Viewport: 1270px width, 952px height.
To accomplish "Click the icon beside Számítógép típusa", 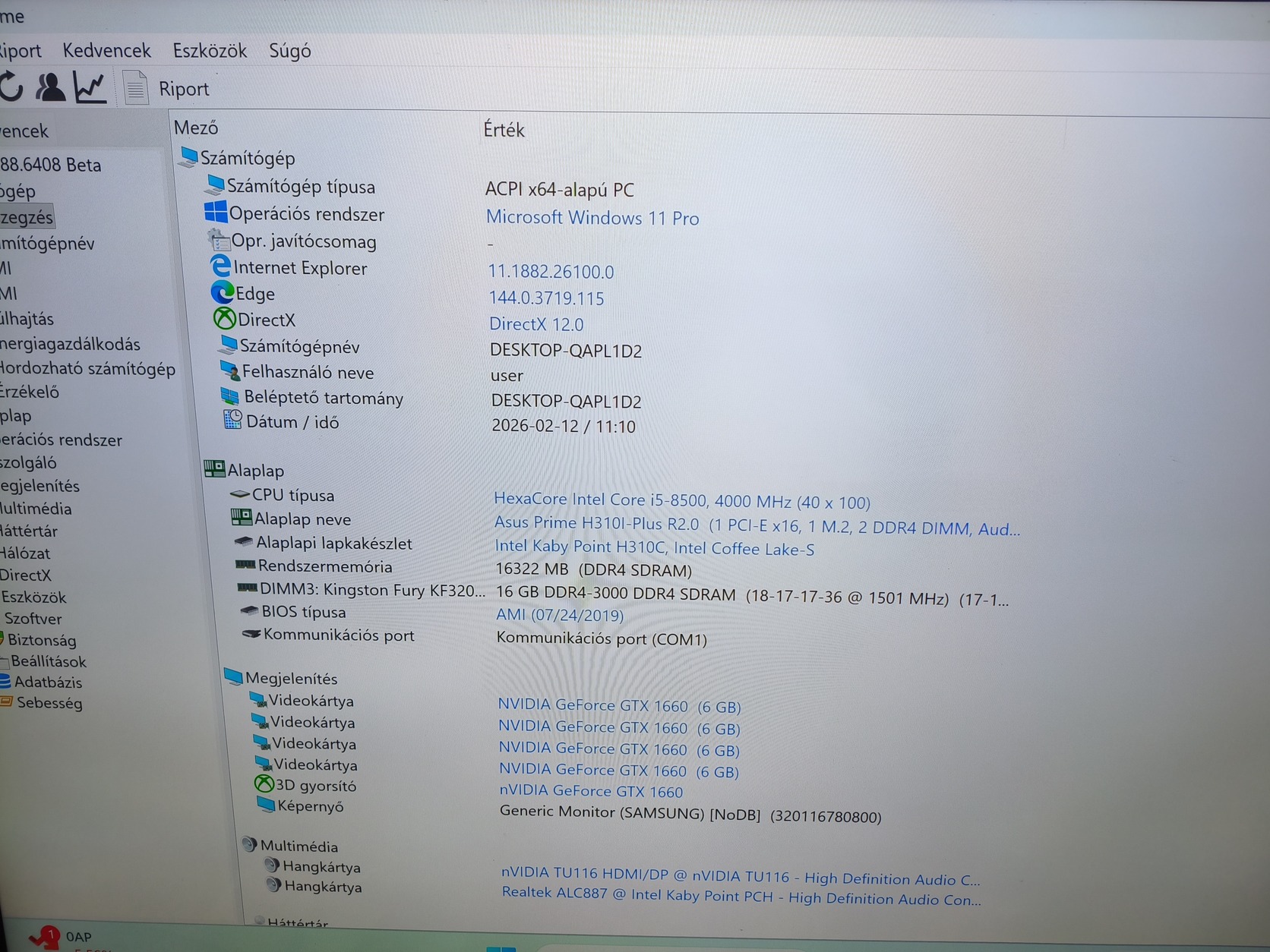I will (x=215, y=184).
